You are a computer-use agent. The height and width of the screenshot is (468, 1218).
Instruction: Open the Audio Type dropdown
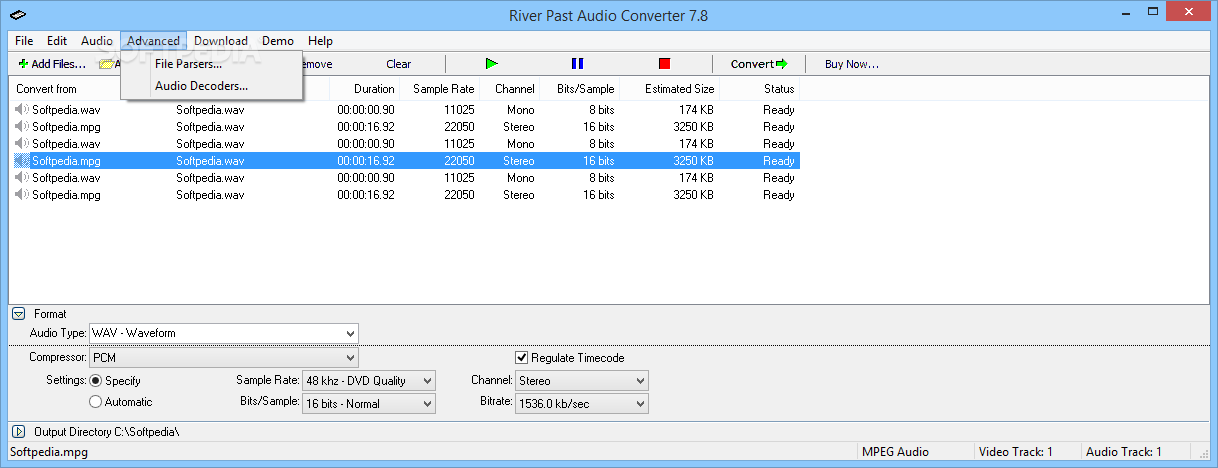pos(224,333)
